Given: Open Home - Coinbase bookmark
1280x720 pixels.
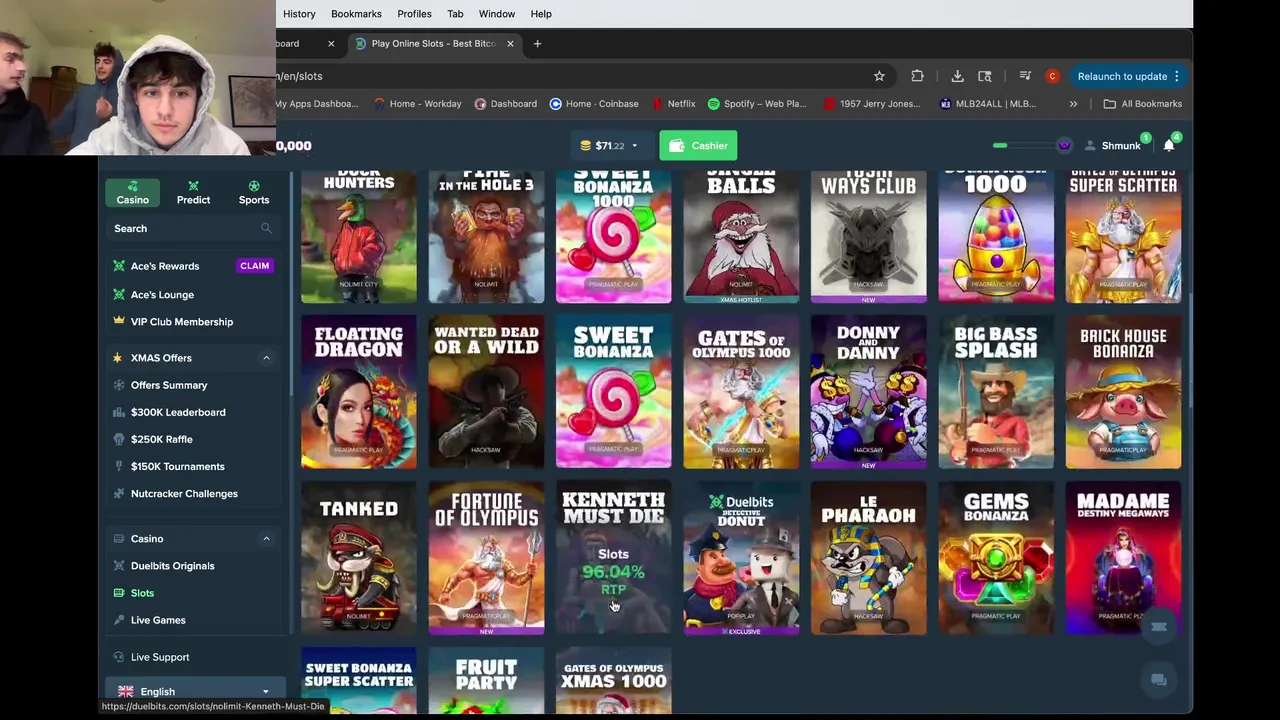Looking at the screenshot, I should [x=594, y=104].
